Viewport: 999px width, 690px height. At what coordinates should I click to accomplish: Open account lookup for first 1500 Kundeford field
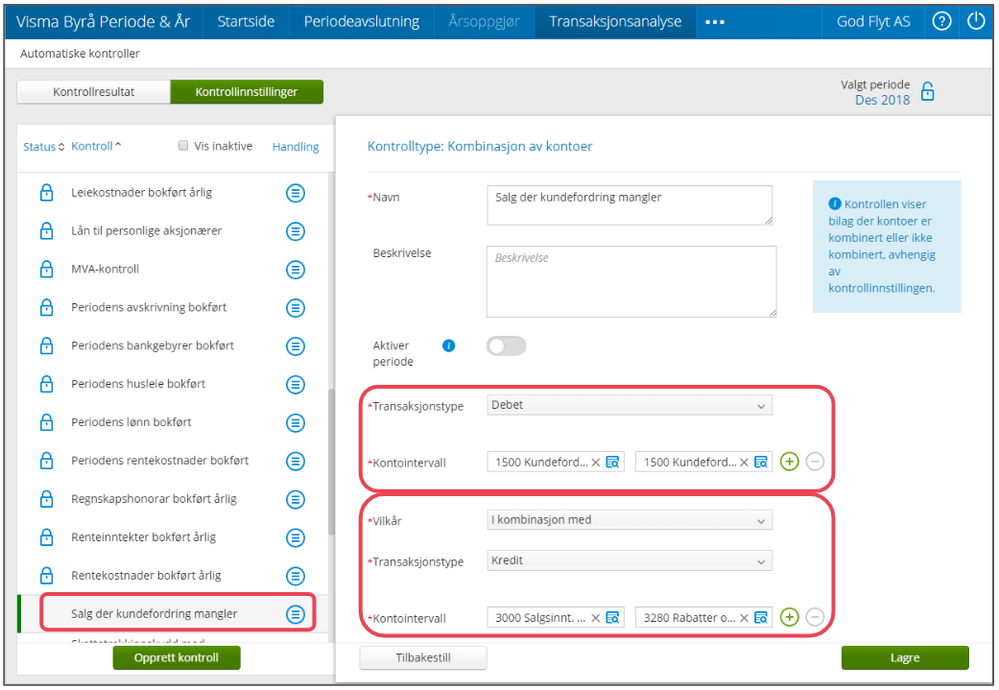coord(612,462)
